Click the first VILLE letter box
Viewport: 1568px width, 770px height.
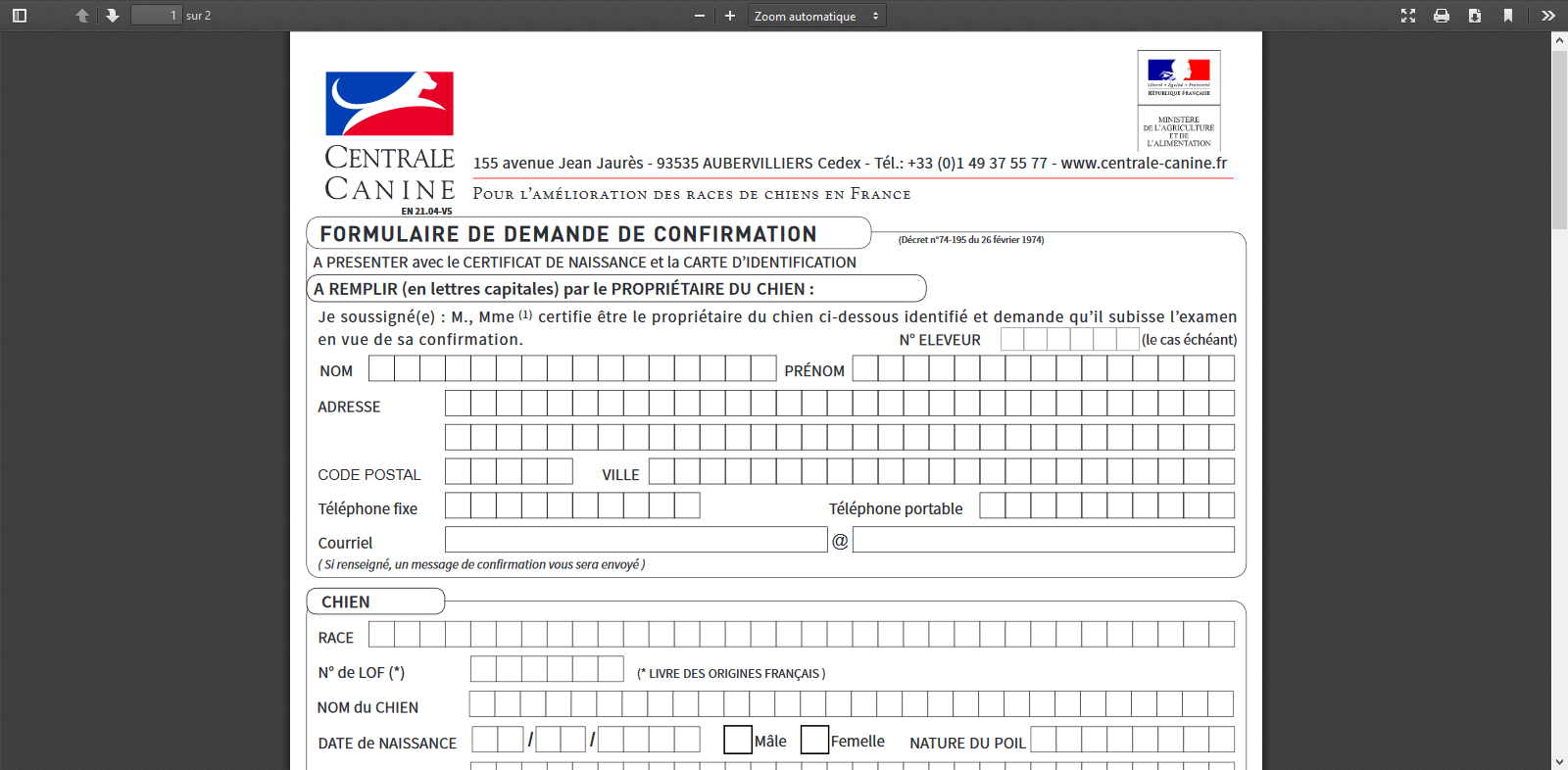pos(661,471)
